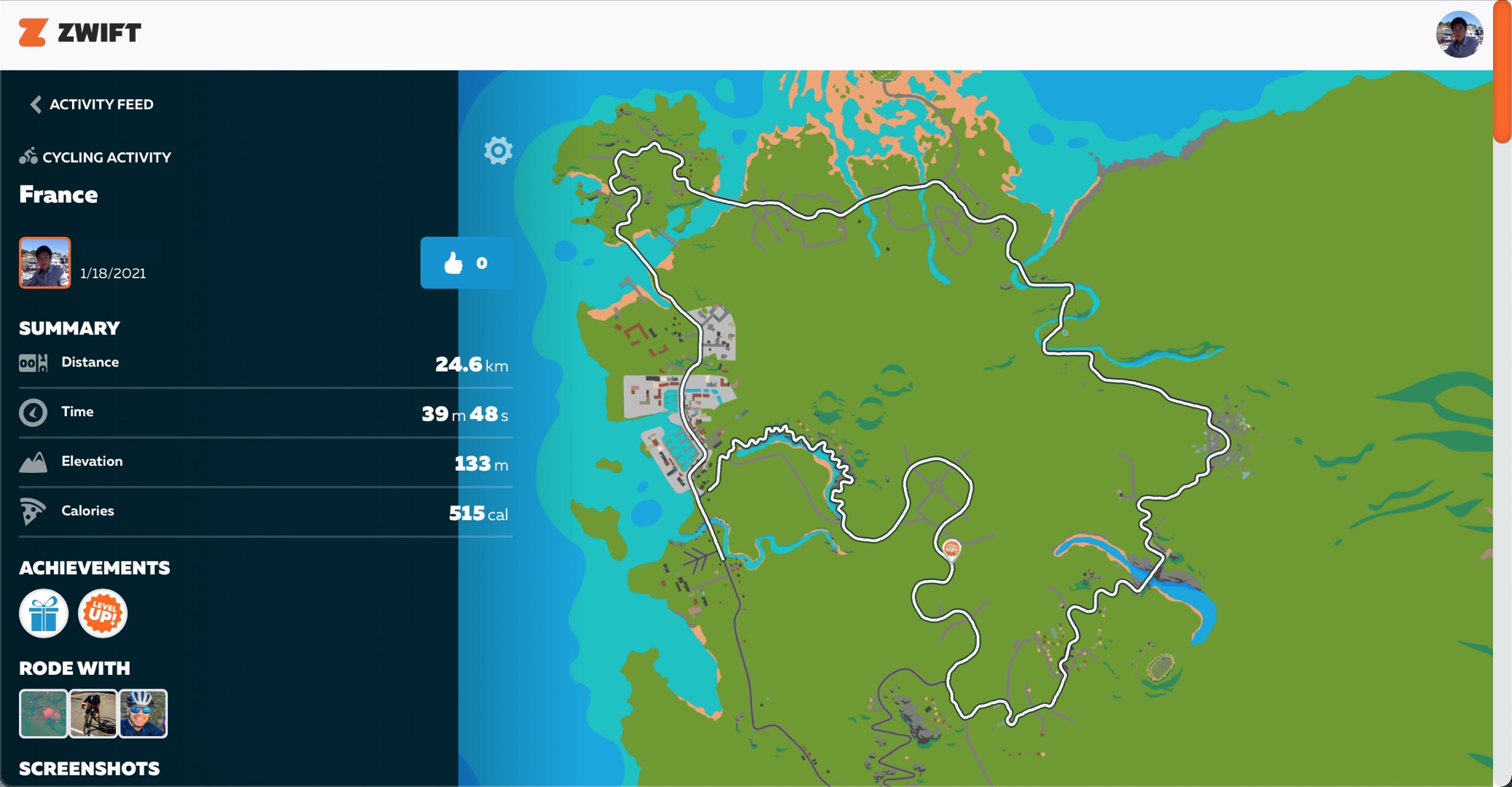Go back using Activity Feed chevron

pyautogui.click(x=35, y=104)
